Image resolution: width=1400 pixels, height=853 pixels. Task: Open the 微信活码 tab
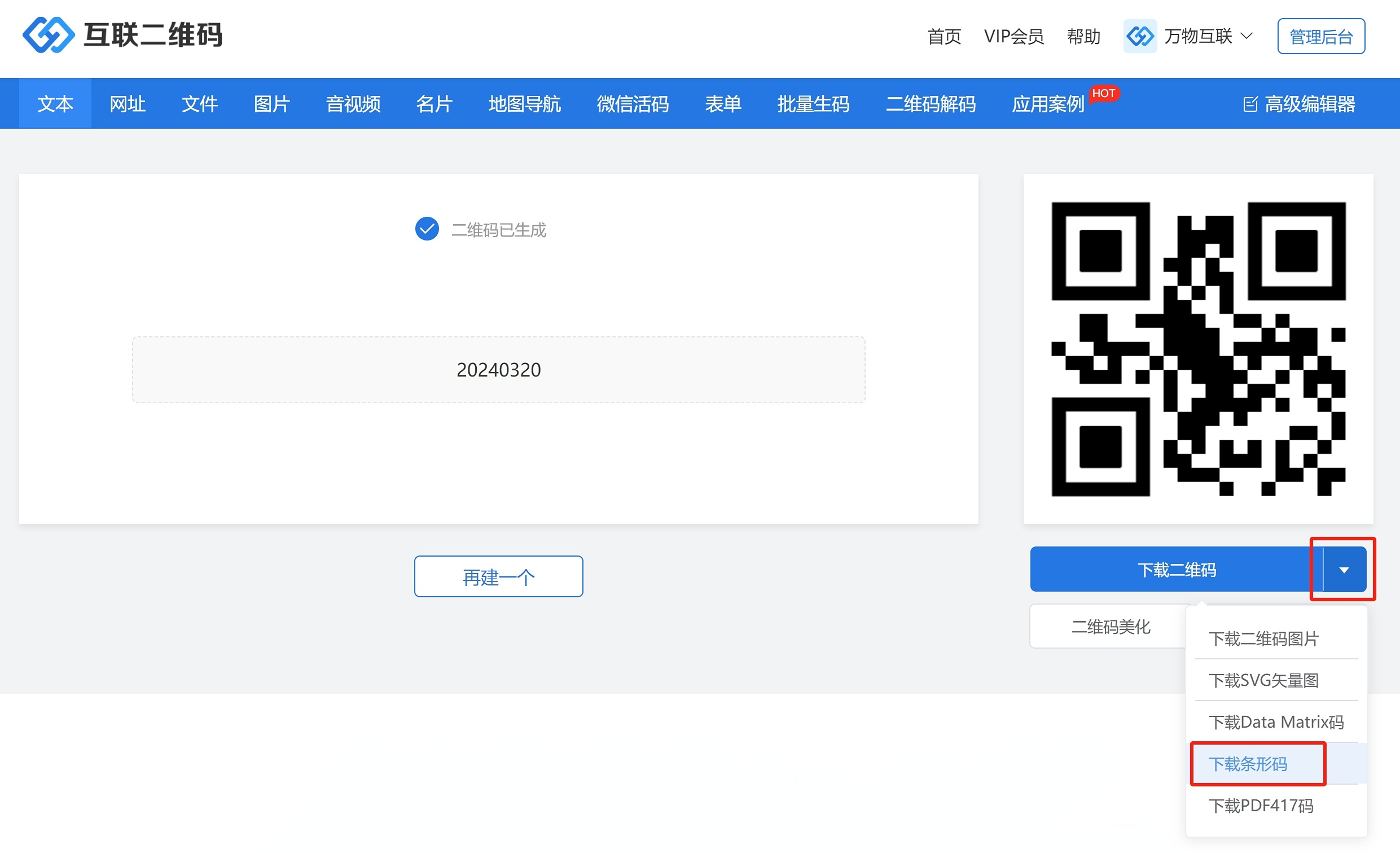633,103
